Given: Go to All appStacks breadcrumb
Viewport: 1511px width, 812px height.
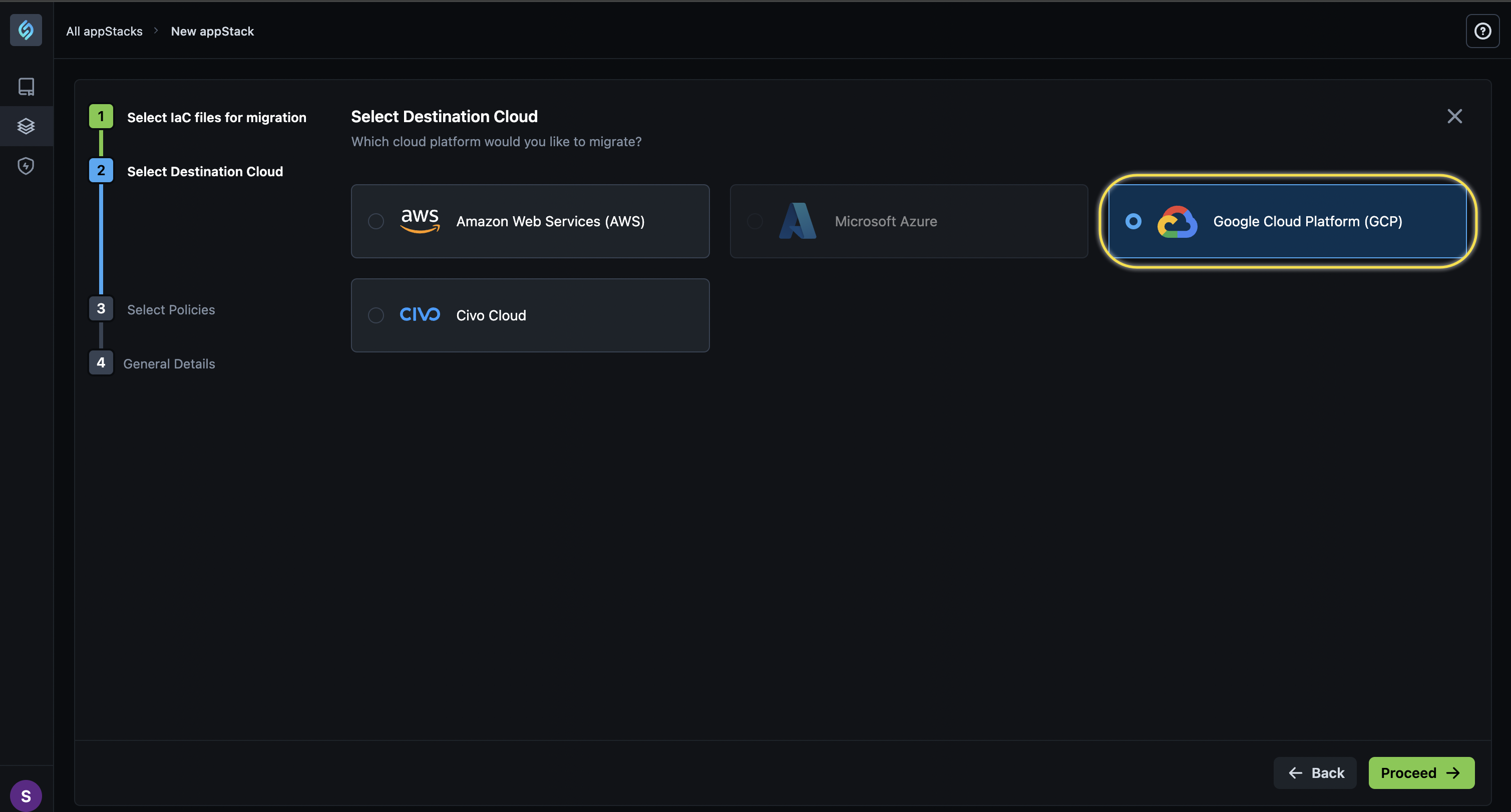Looking at the screenshot, I should click(x=105, y=31).
